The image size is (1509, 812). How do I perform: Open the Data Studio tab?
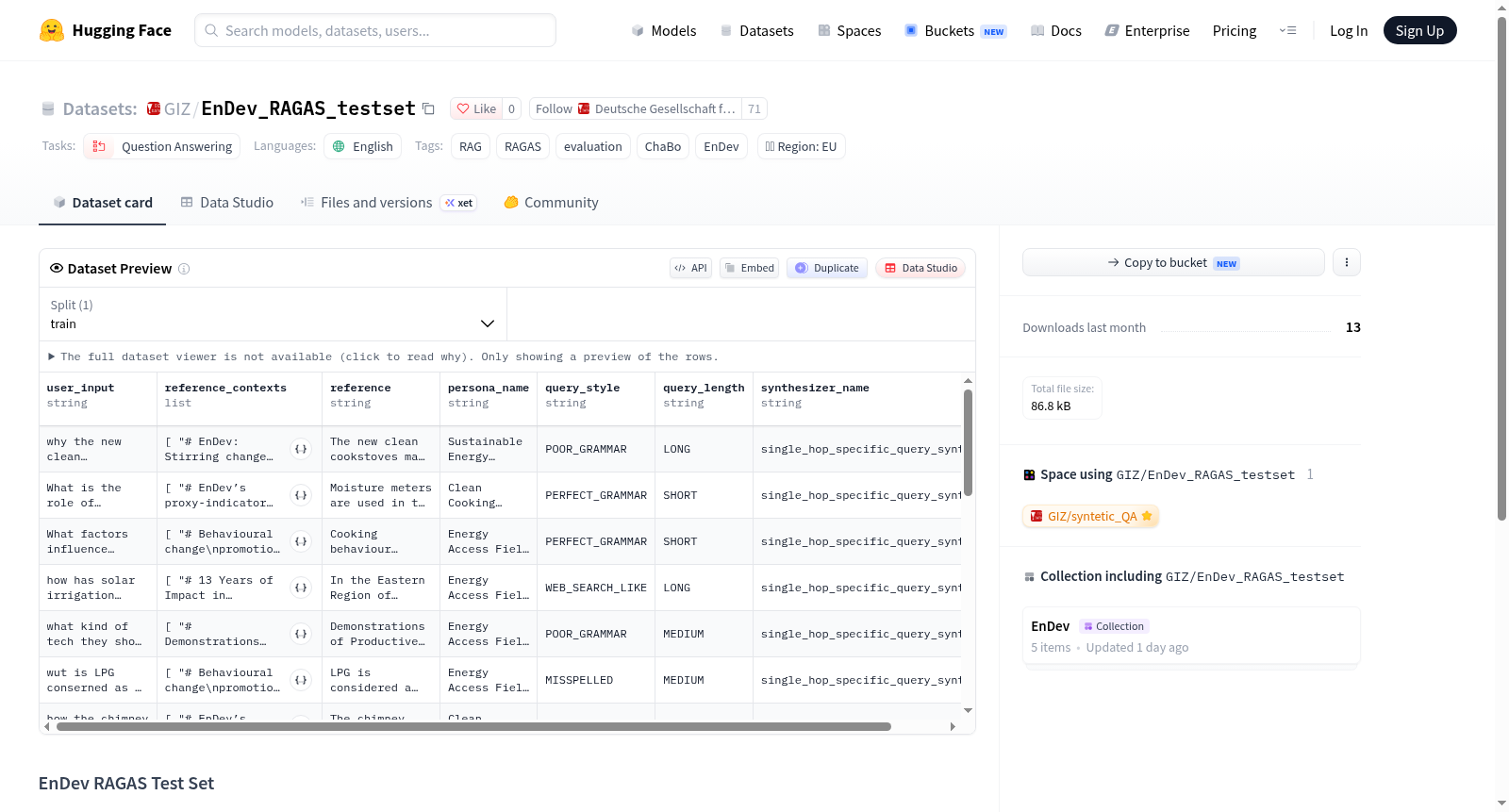pos(227,202)
